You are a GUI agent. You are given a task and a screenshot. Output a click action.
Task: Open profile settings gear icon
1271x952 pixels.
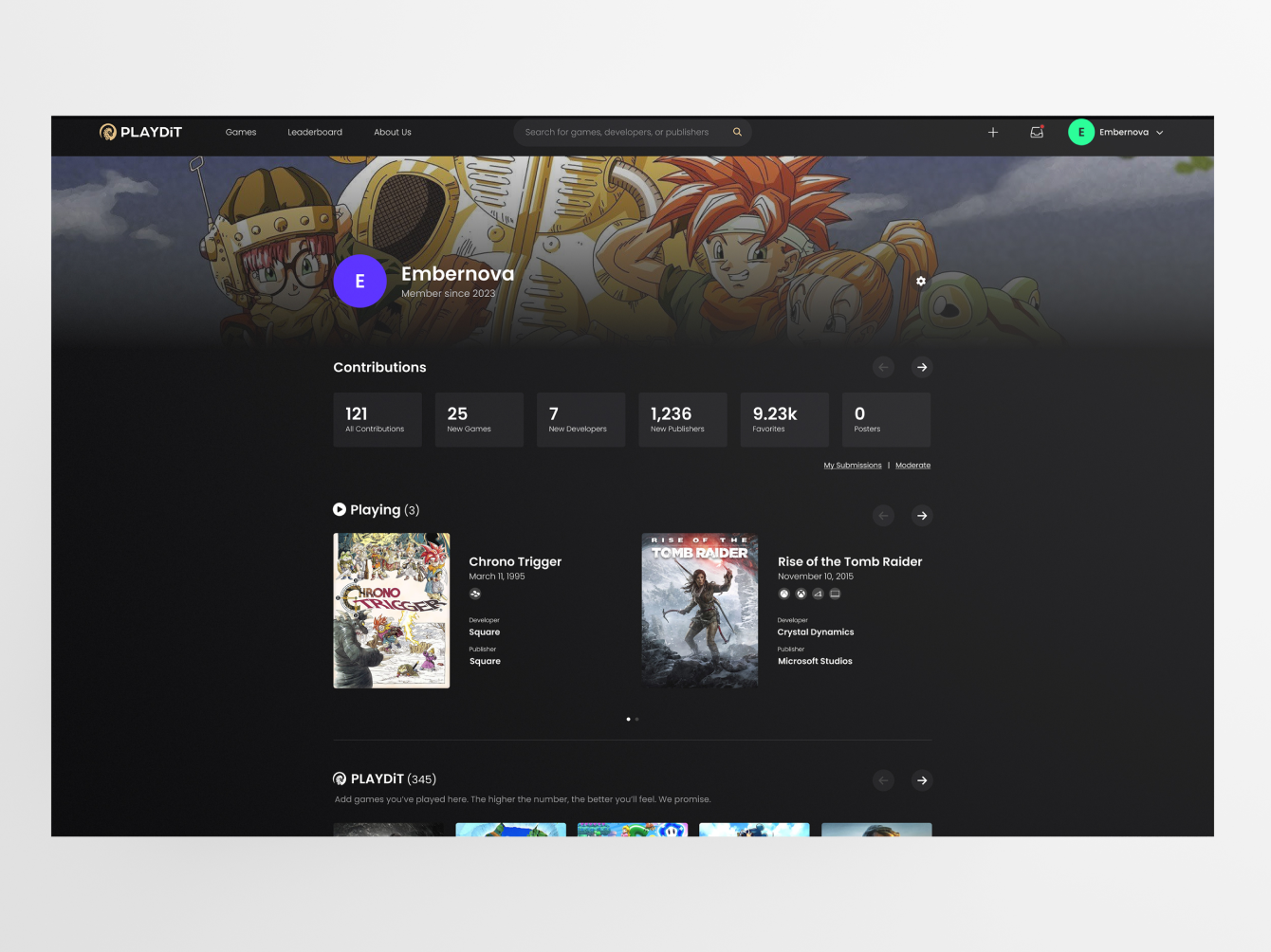point(921,281)
